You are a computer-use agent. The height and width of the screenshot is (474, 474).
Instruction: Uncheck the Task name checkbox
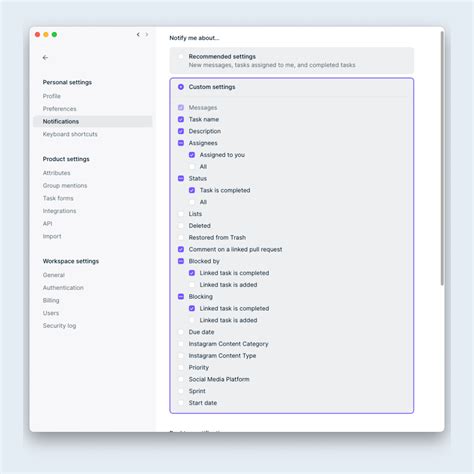click(x=181, y=119)
